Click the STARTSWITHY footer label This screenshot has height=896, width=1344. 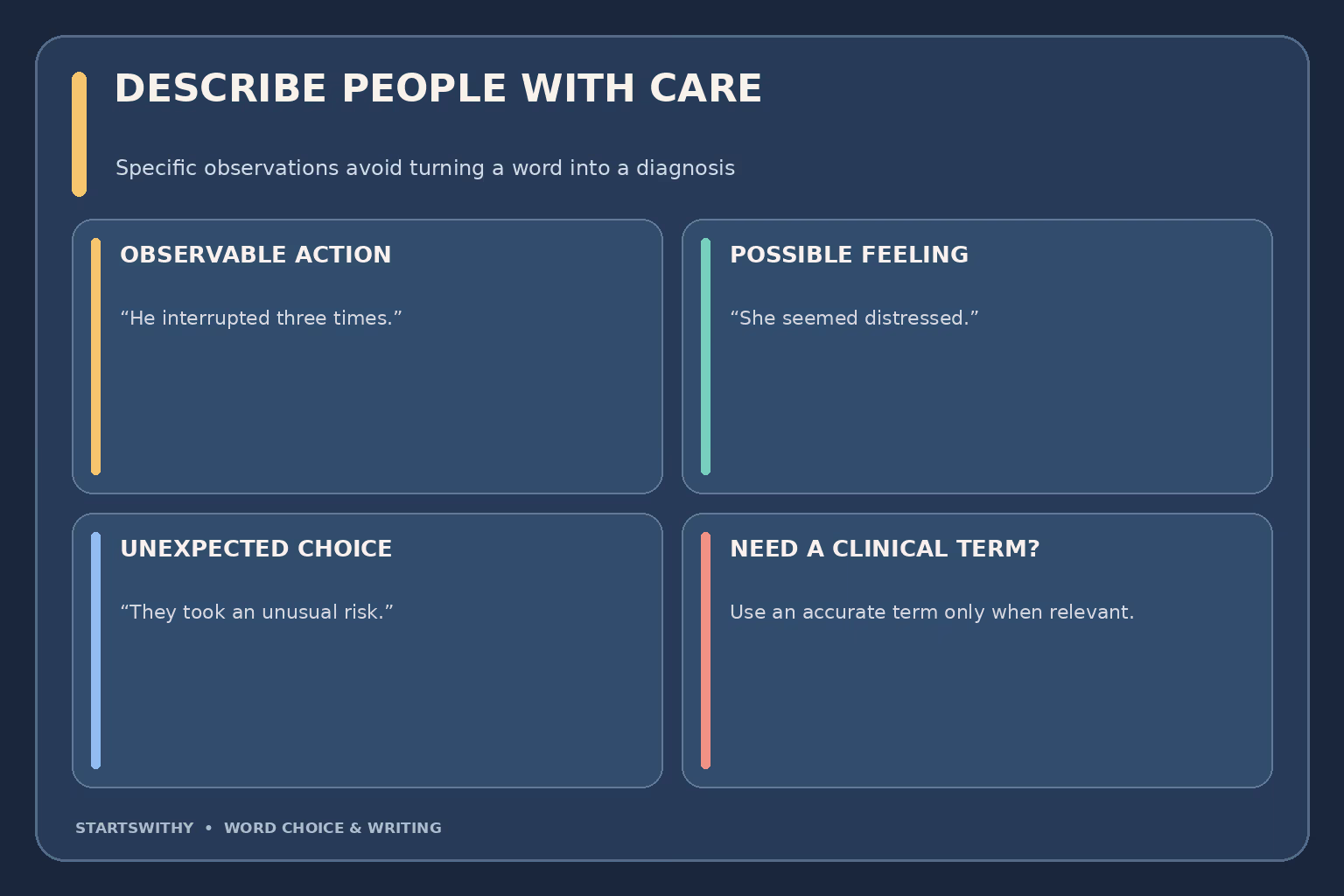click(x=135, y=828)
